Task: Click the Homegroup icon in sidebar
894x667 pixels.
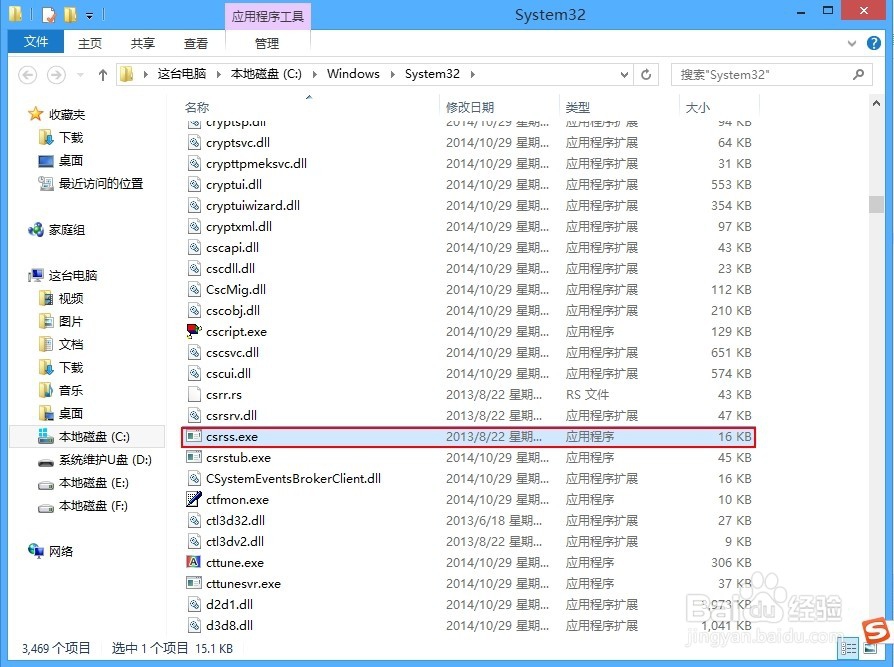Action: click(35, 230)
